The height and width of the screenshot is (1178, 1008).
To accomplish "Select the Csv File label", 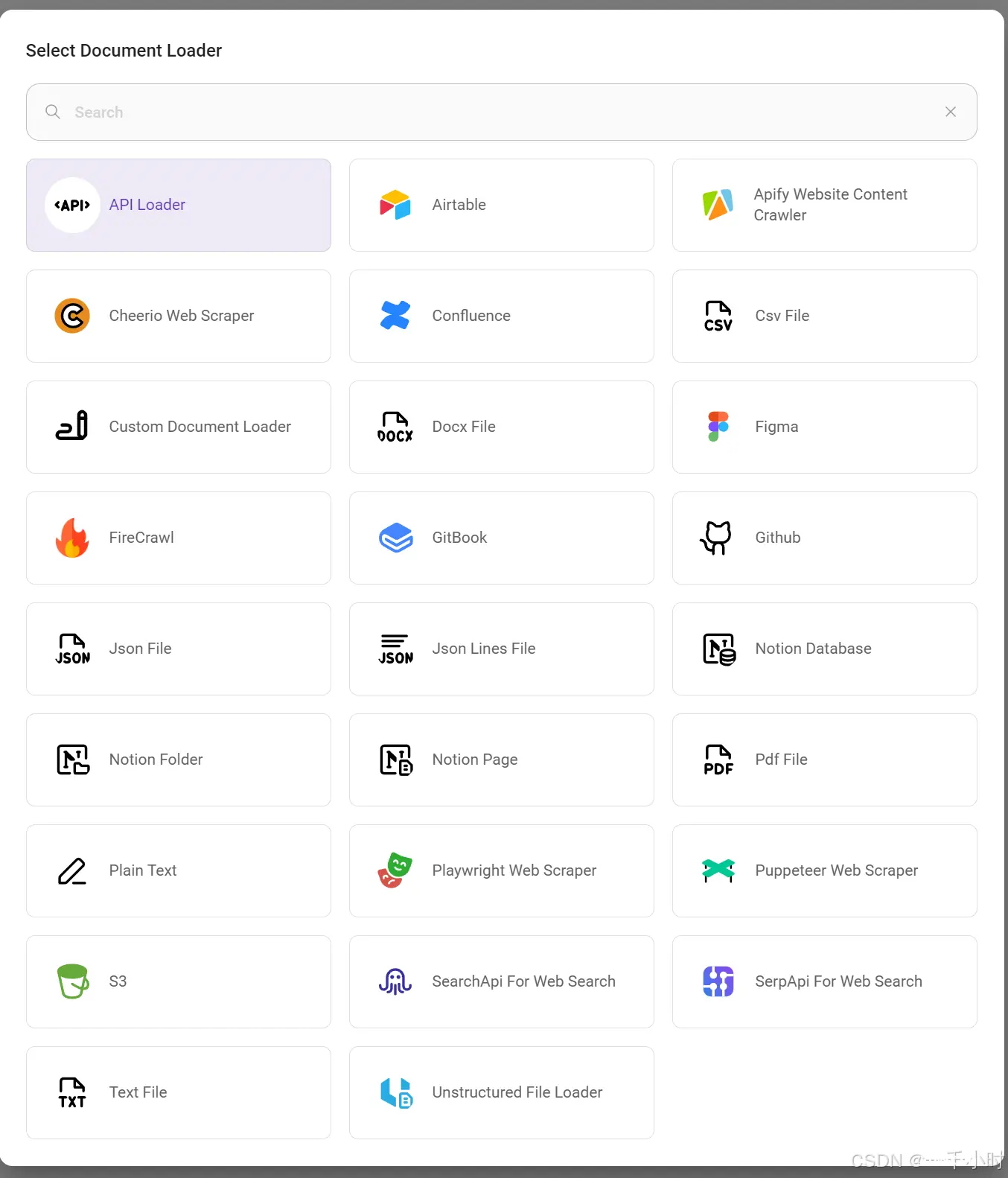I will coord(782,316).
